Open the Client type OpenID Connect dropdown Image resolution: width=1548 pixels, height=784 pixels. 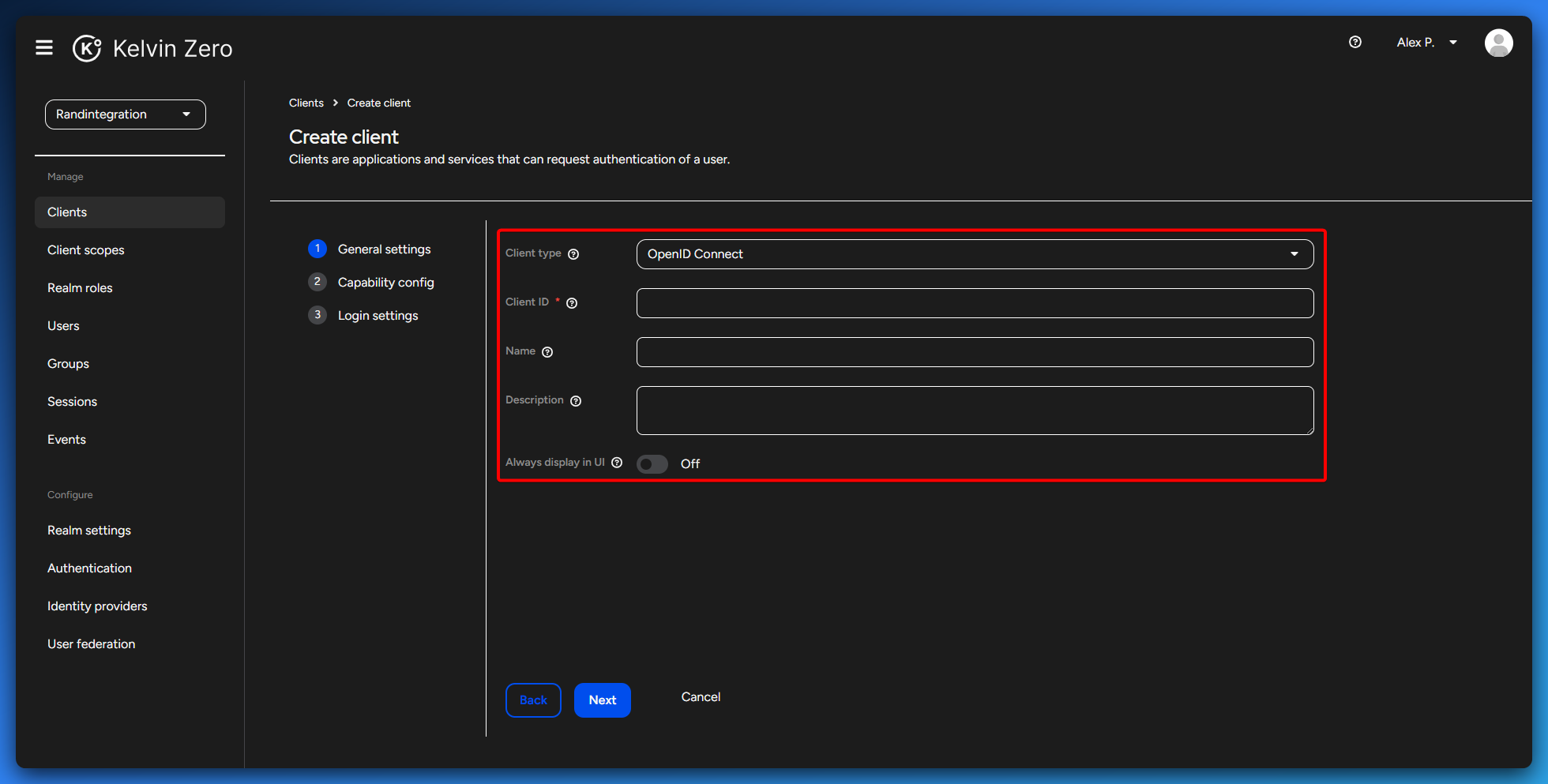click(x=975, y=254)
